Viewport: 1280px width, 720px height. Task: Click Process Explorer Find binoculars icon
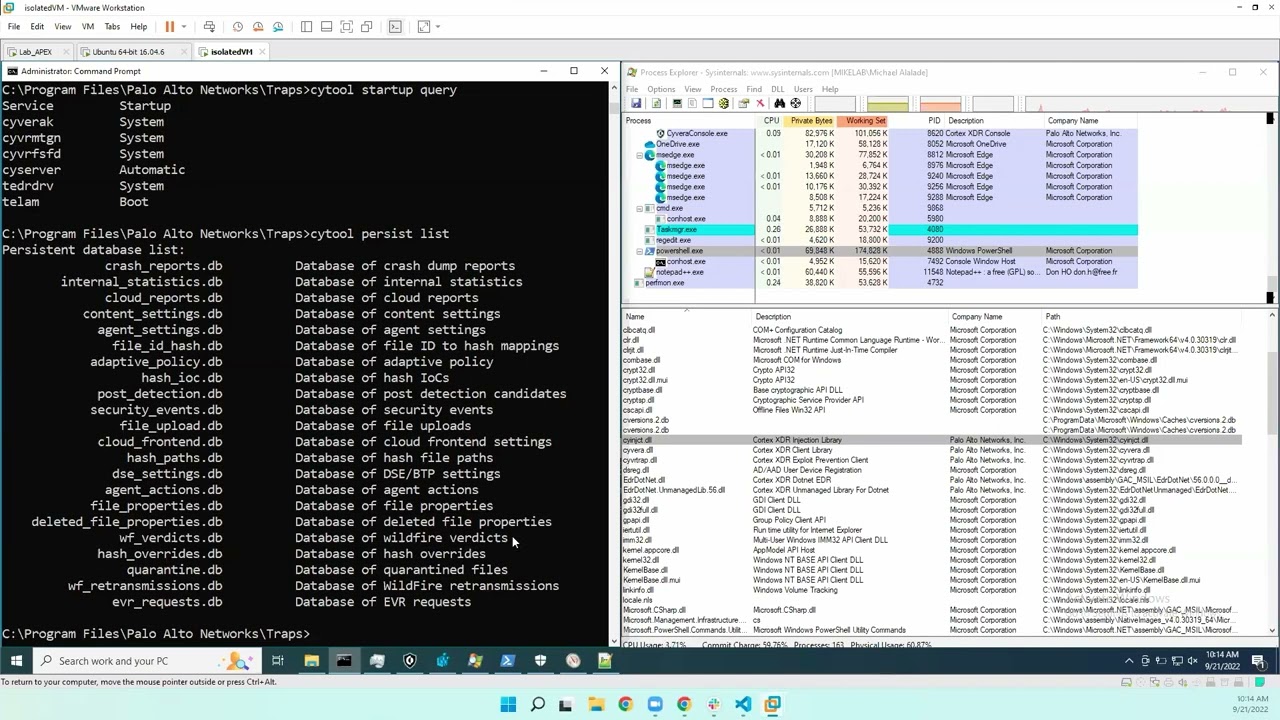[780, 104]
